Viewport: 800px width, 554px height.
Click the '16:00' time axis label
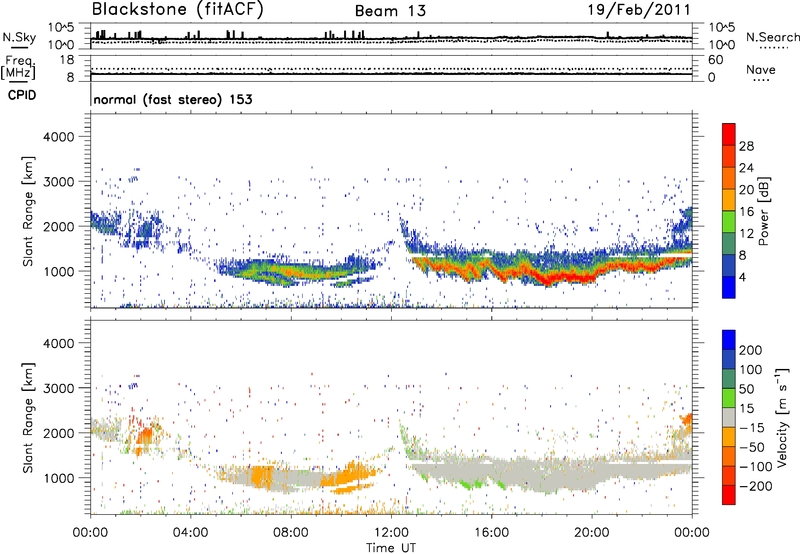491,533
